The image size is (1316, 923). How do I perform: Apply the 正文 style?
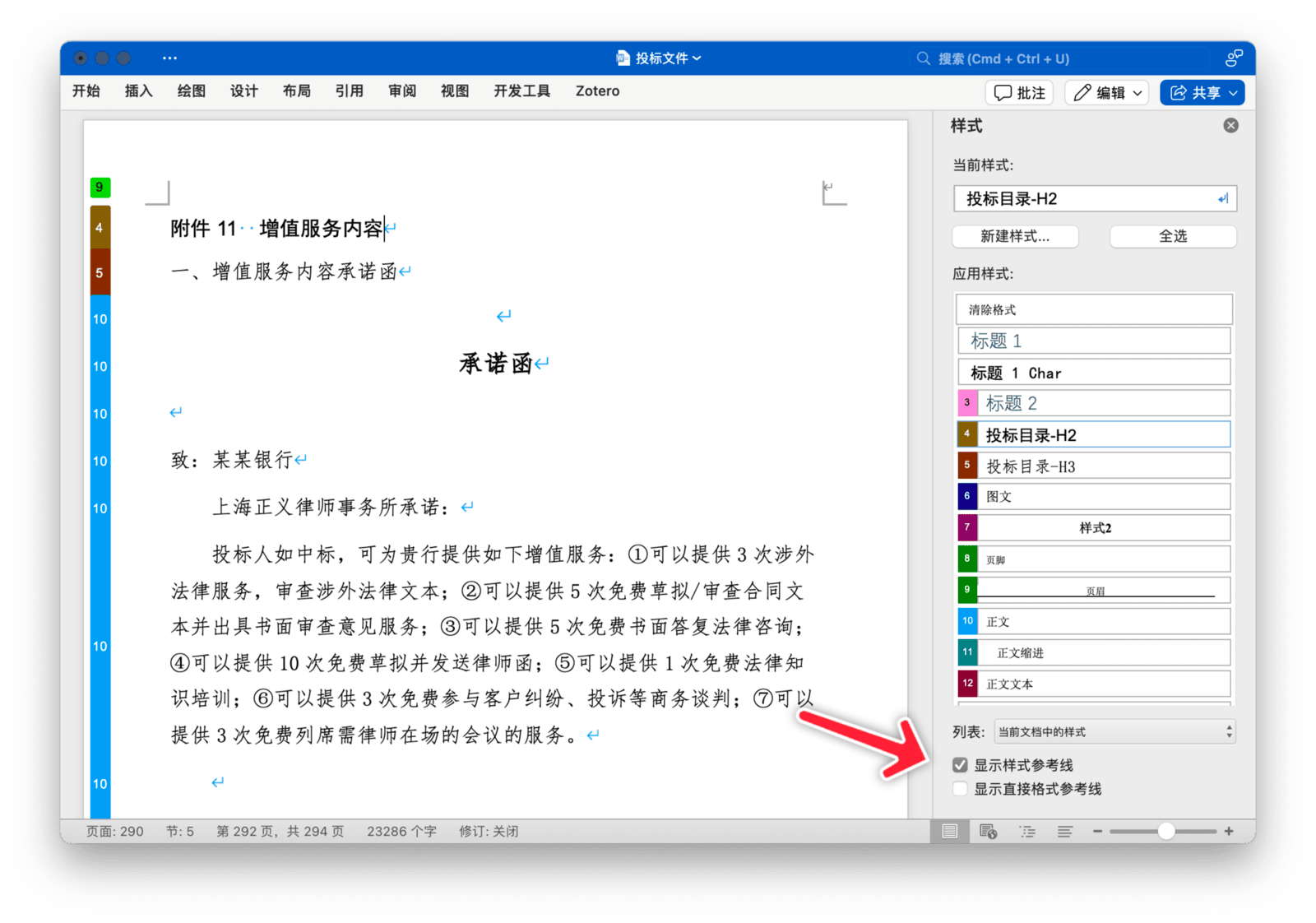tap(1103, 622)
